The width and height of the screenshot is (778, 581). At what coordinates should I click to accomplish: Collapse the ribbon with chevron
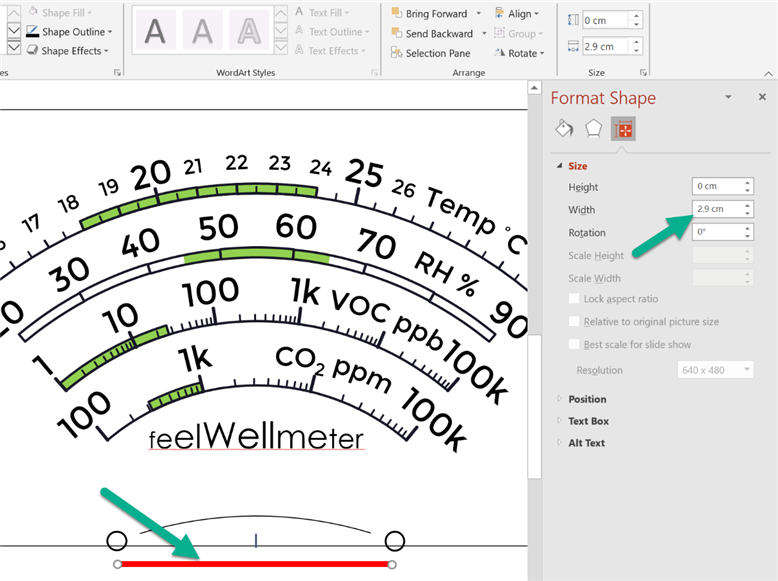(768, 74)
